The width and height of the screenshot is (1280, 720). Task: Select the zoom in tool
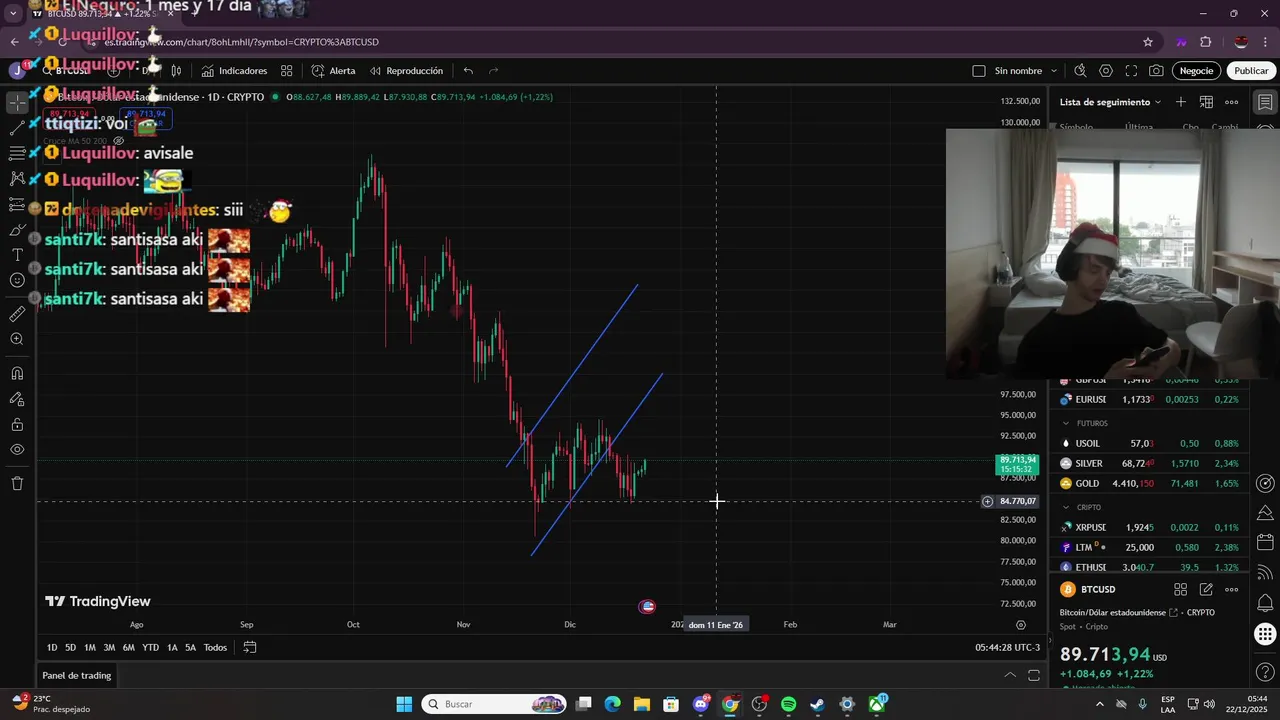tap(17, 339)
